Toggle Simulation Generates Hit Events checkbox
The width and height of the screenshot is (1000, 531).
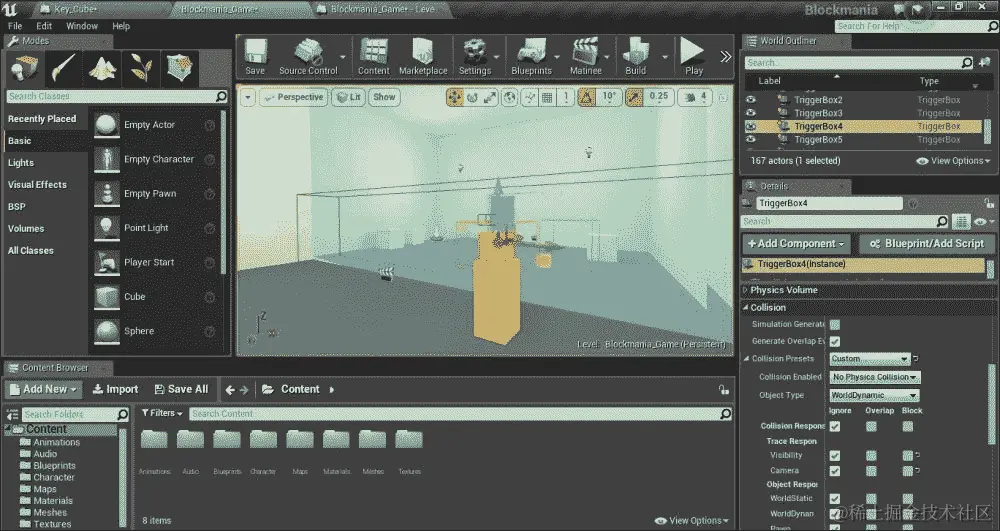[x=835, y=324]
